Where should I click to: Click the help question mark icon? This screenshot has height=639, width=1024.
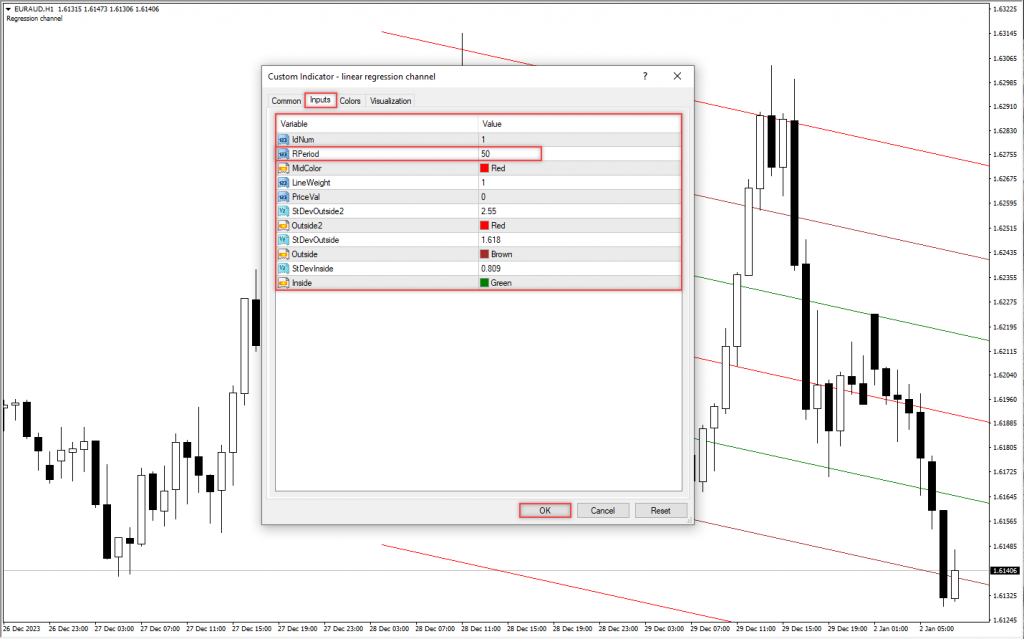pos(645,76)
